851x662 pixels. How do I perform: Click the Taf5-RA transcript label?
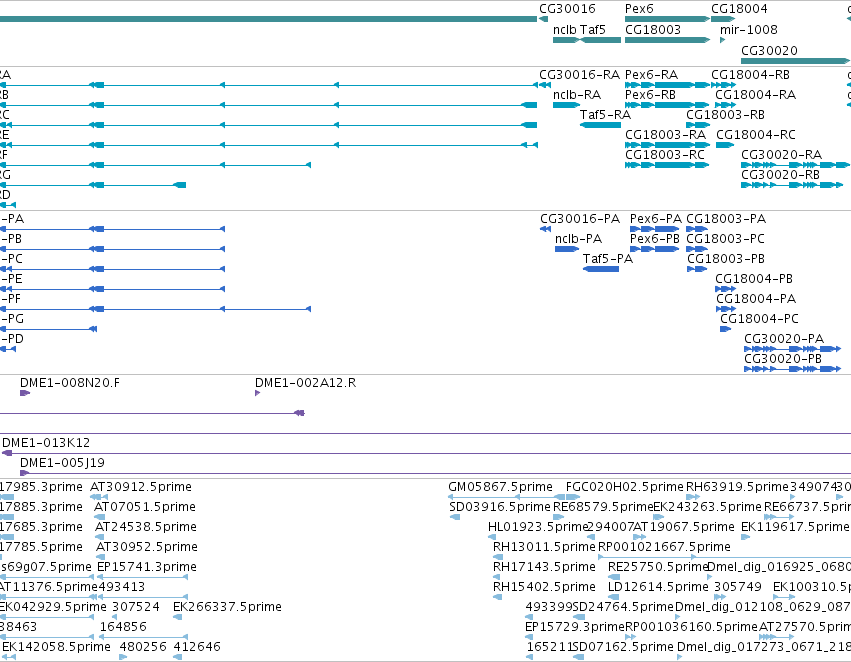point(605,115)
